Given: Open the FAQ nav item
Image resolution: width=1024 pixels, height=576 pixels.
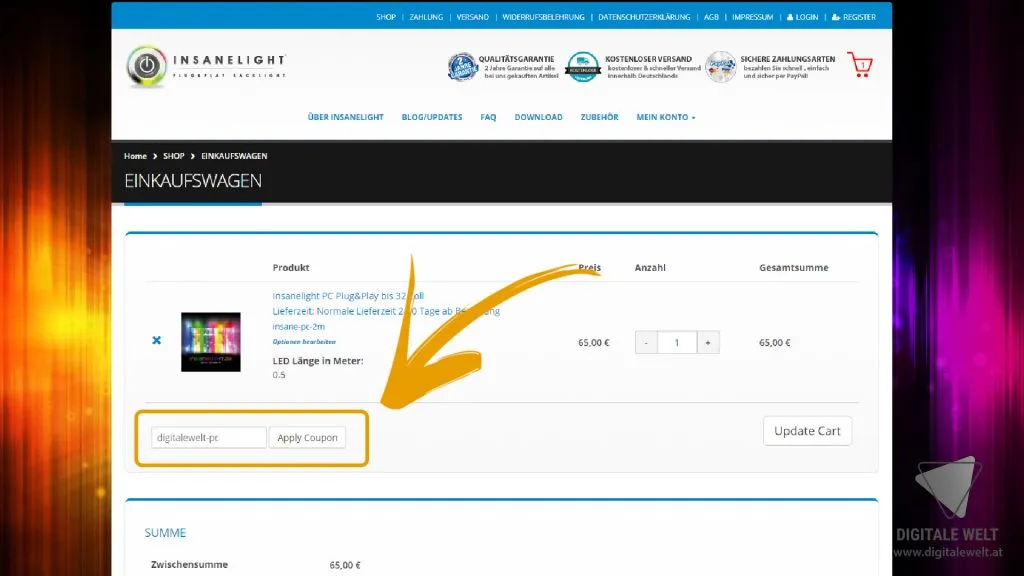Looking at the screenshot, I should coord(488,117).
